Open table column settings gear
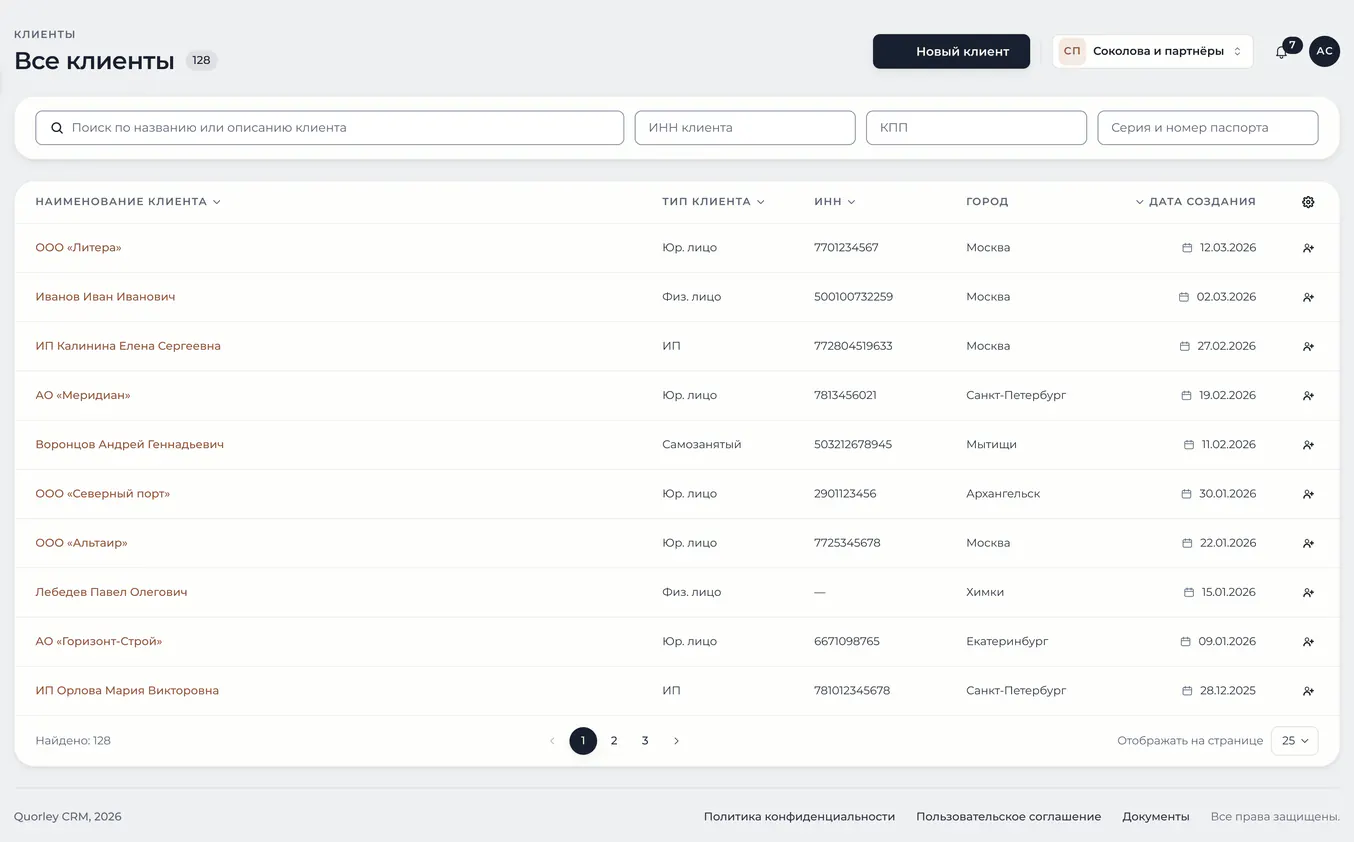Image resolution: width=1354 pixels, height=842 pixels. (1308, 202)
